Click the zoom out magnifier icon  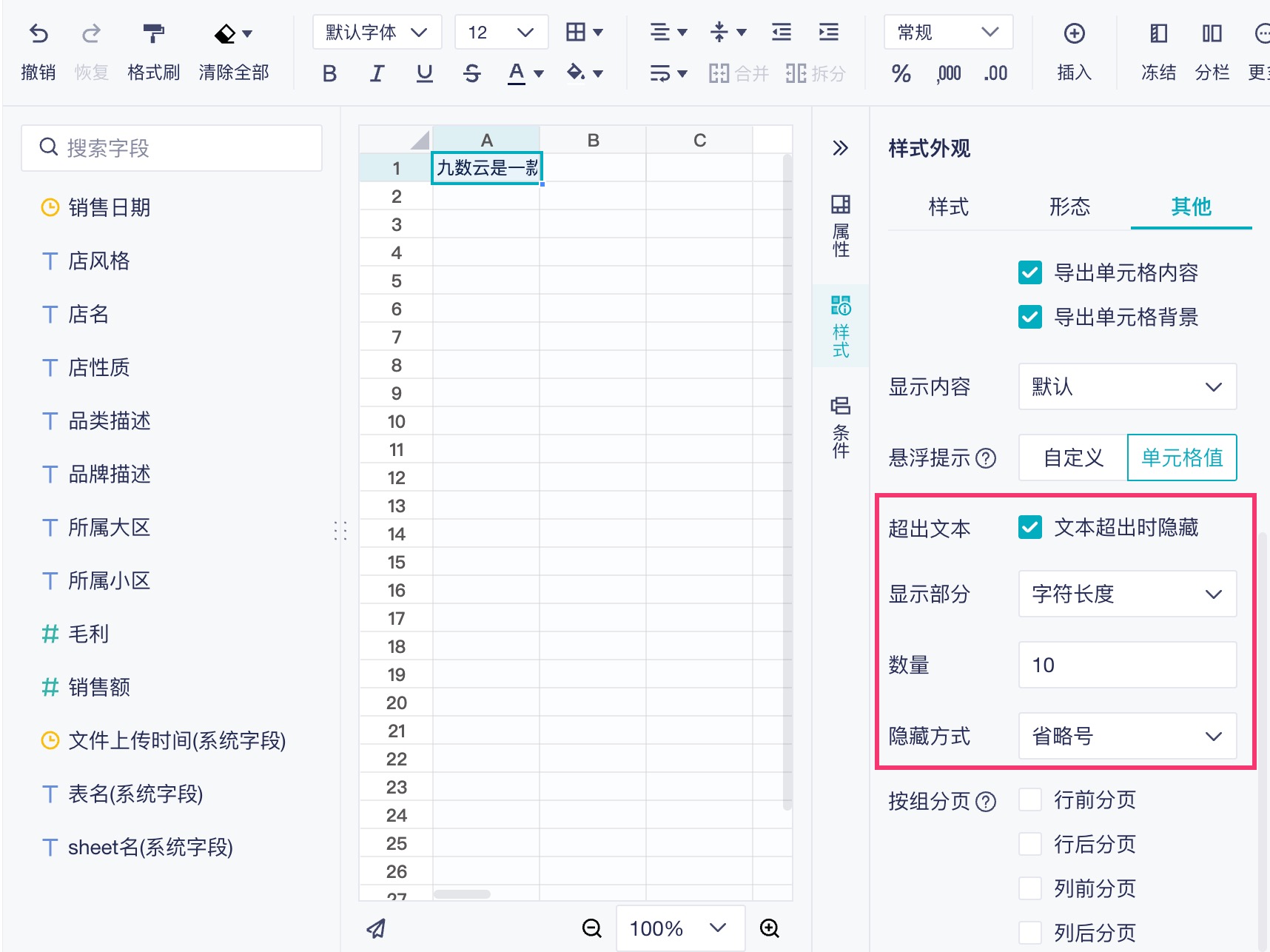pyautogui.click(x=591, y=928)
